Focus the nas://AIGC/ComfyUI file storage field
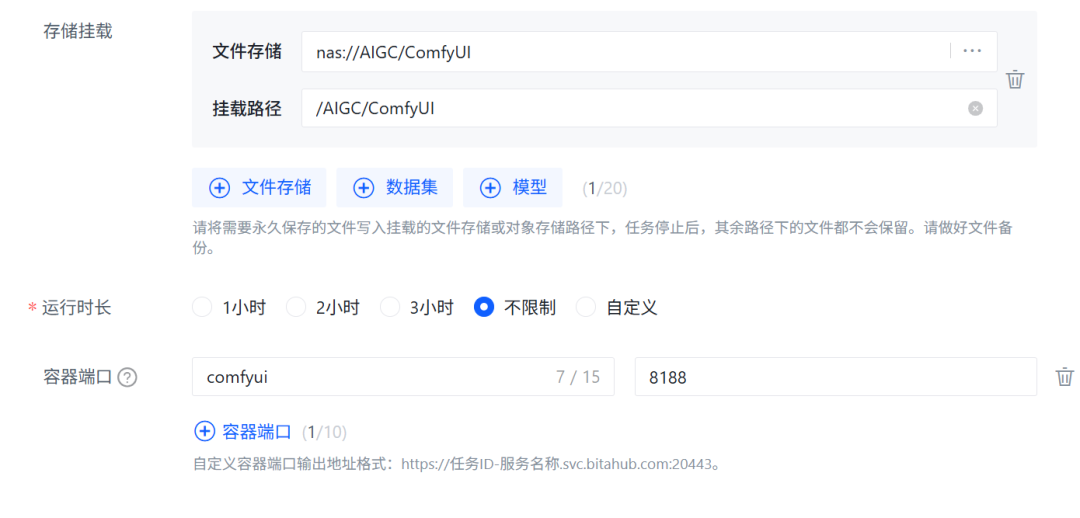Viewport: 1080px width, 518px height. click(650, 52)
